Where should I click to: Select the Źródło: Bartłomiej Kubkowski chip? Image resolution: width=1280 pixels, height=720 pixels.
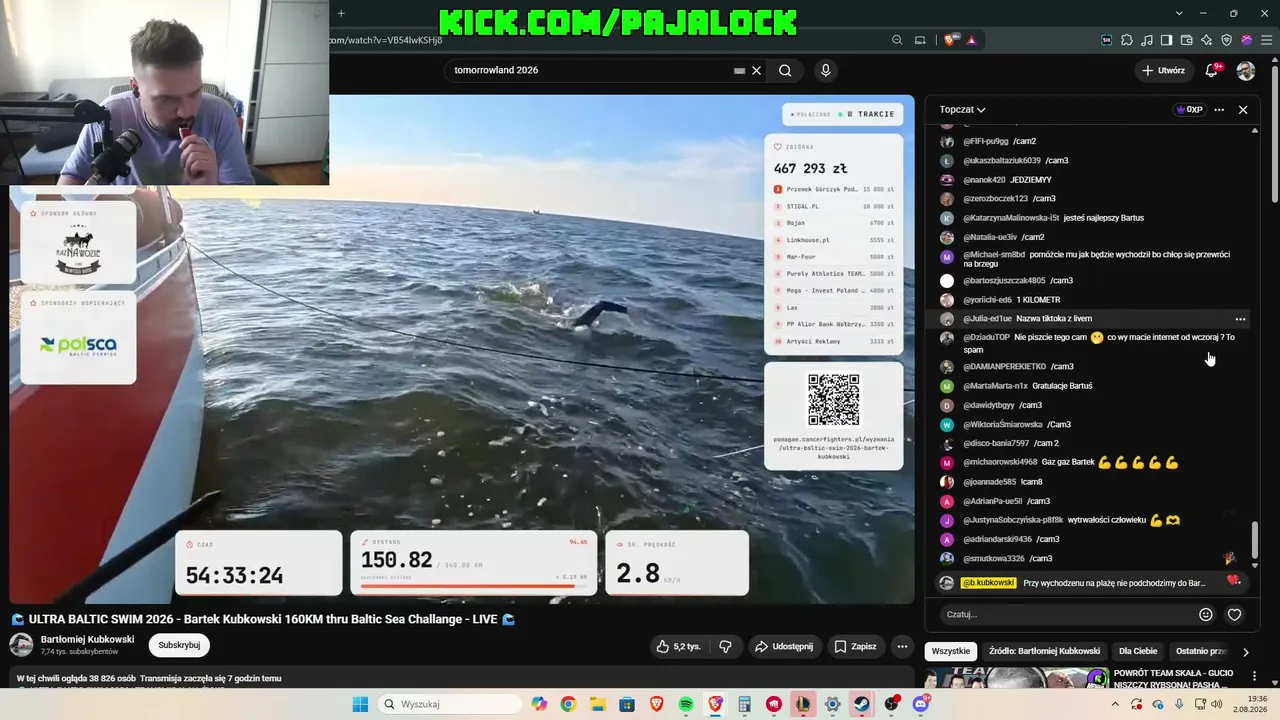(x=1044, y=651)
